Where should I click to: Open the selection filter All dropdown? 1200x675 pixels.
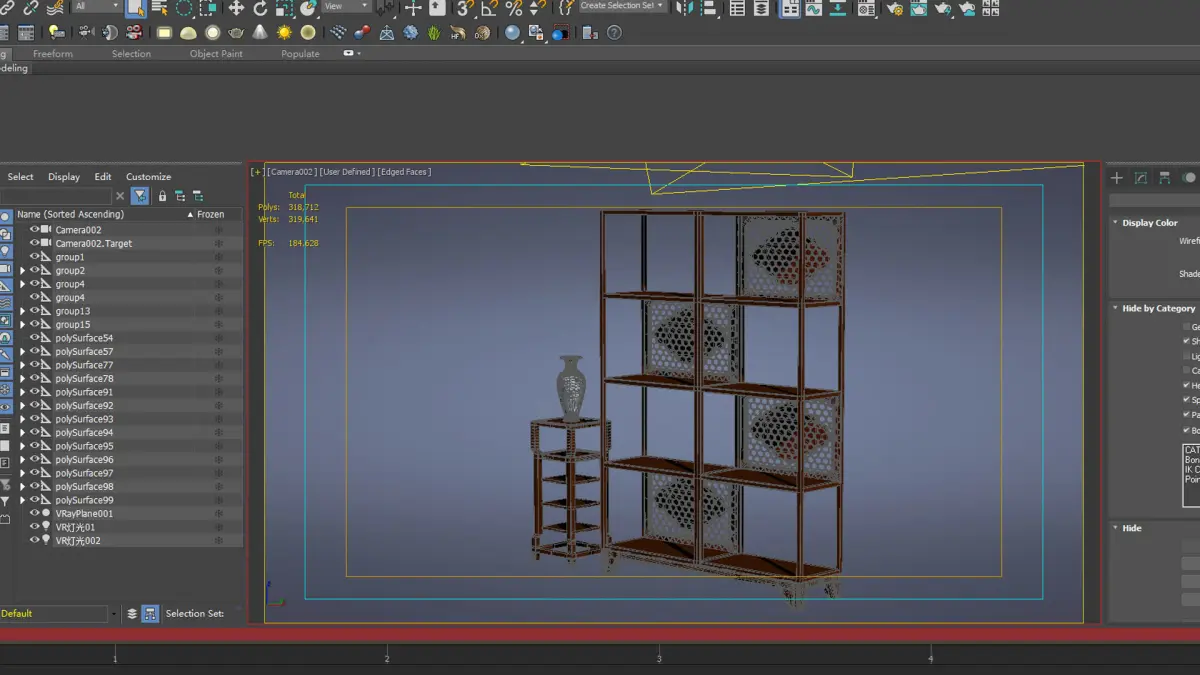(96, 6)
